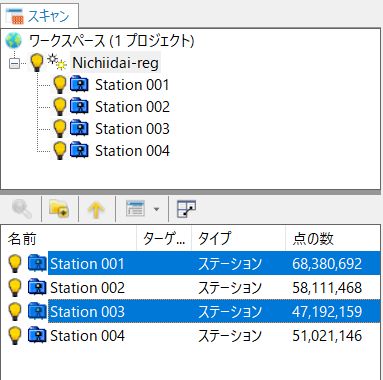Sort by 名前 column header
The height and width of the screenshot is (380, 383).
[x=69, y=238]
